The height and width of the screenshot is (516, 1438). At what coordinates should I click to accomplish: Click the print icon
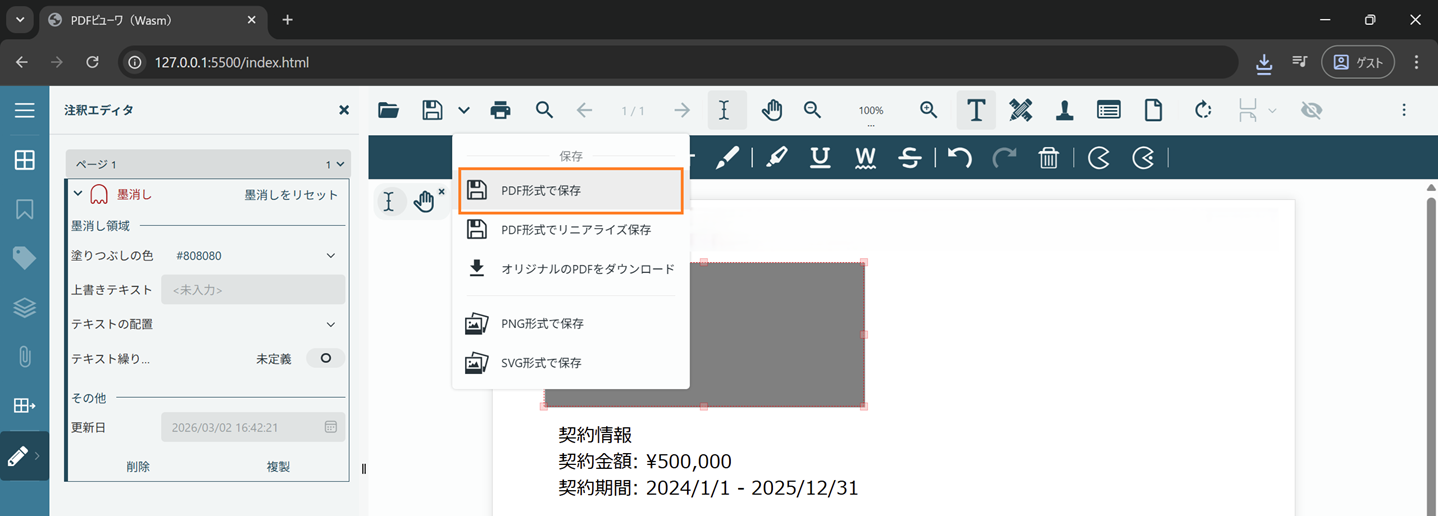tap(501, 110)
